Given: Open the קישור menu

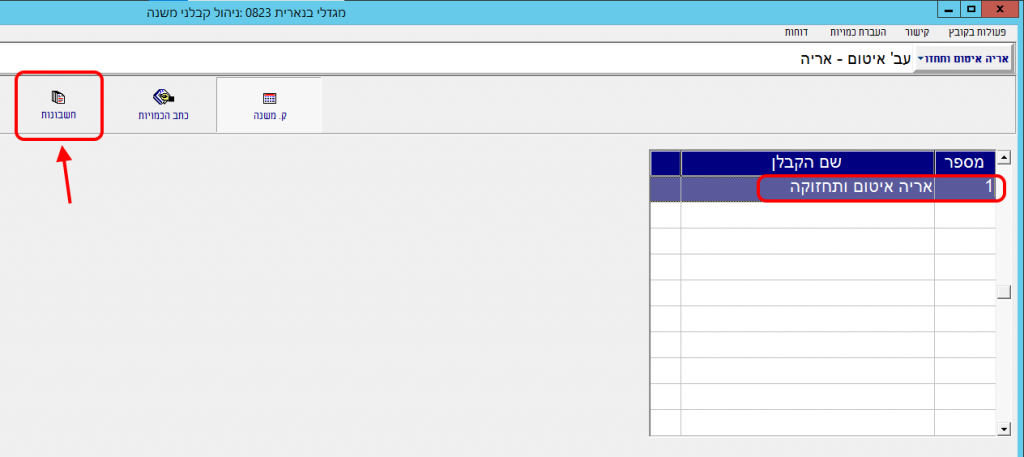Looking at the screenshot, I should click(x=917, y=33).
